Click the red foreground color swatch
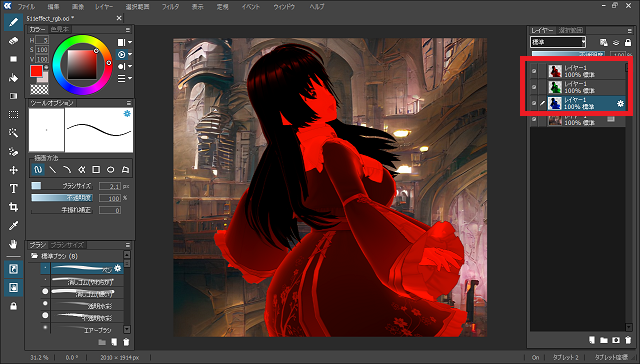 [x=36, y=71]
